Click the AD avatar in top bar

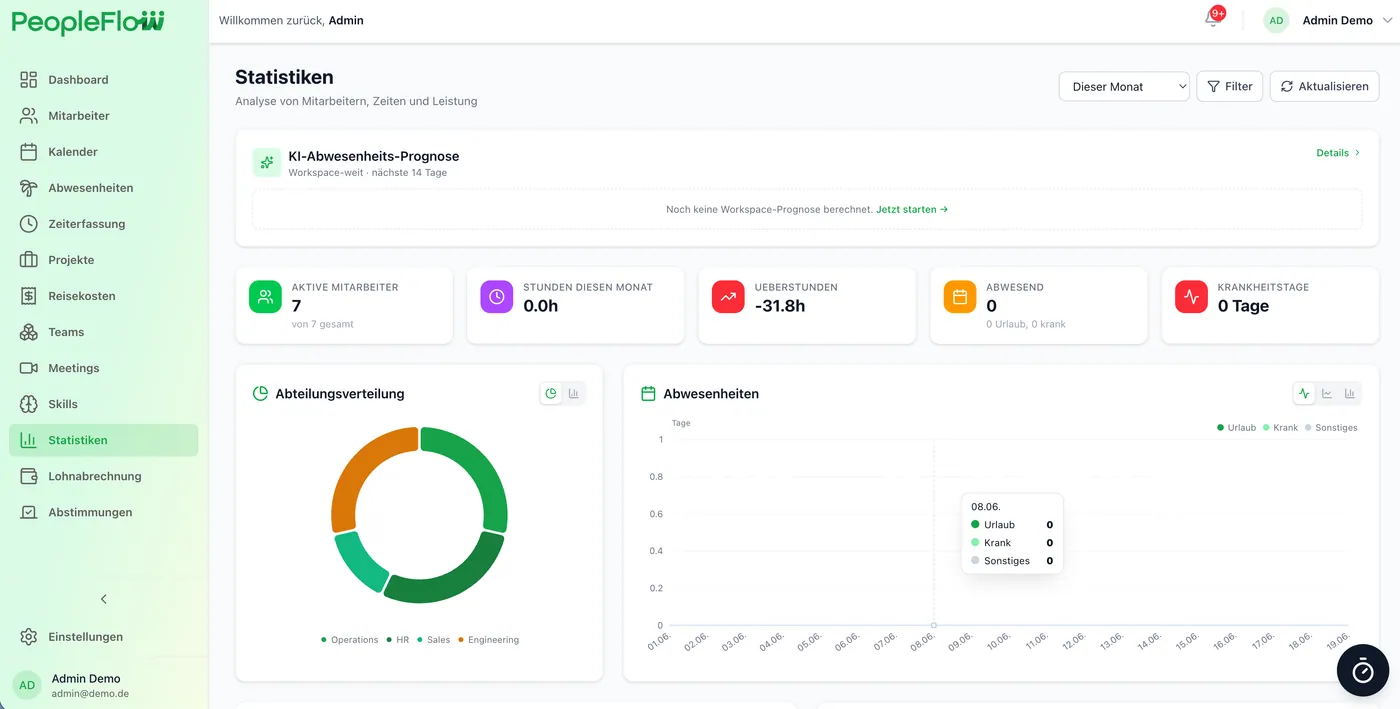point(1276,20)
